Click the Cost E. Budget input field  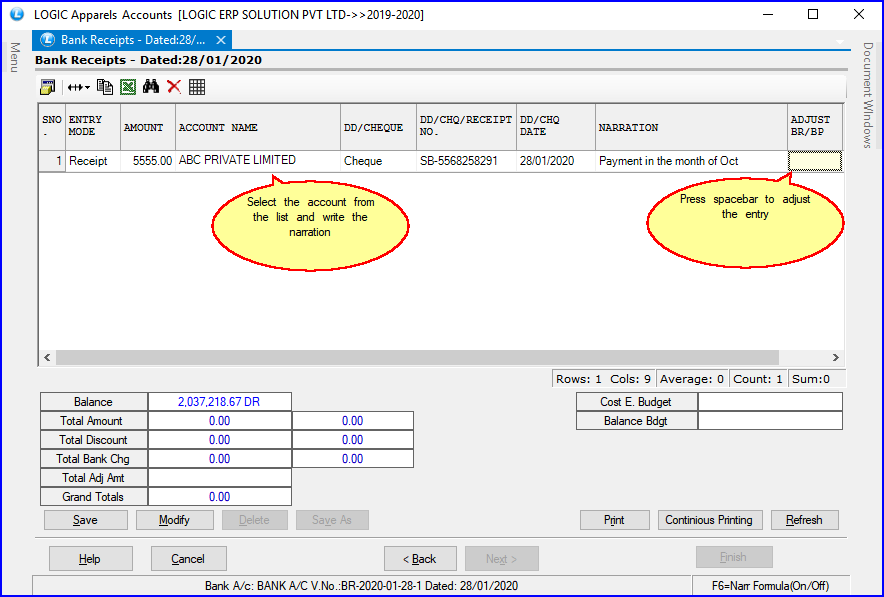click(770, 402)
